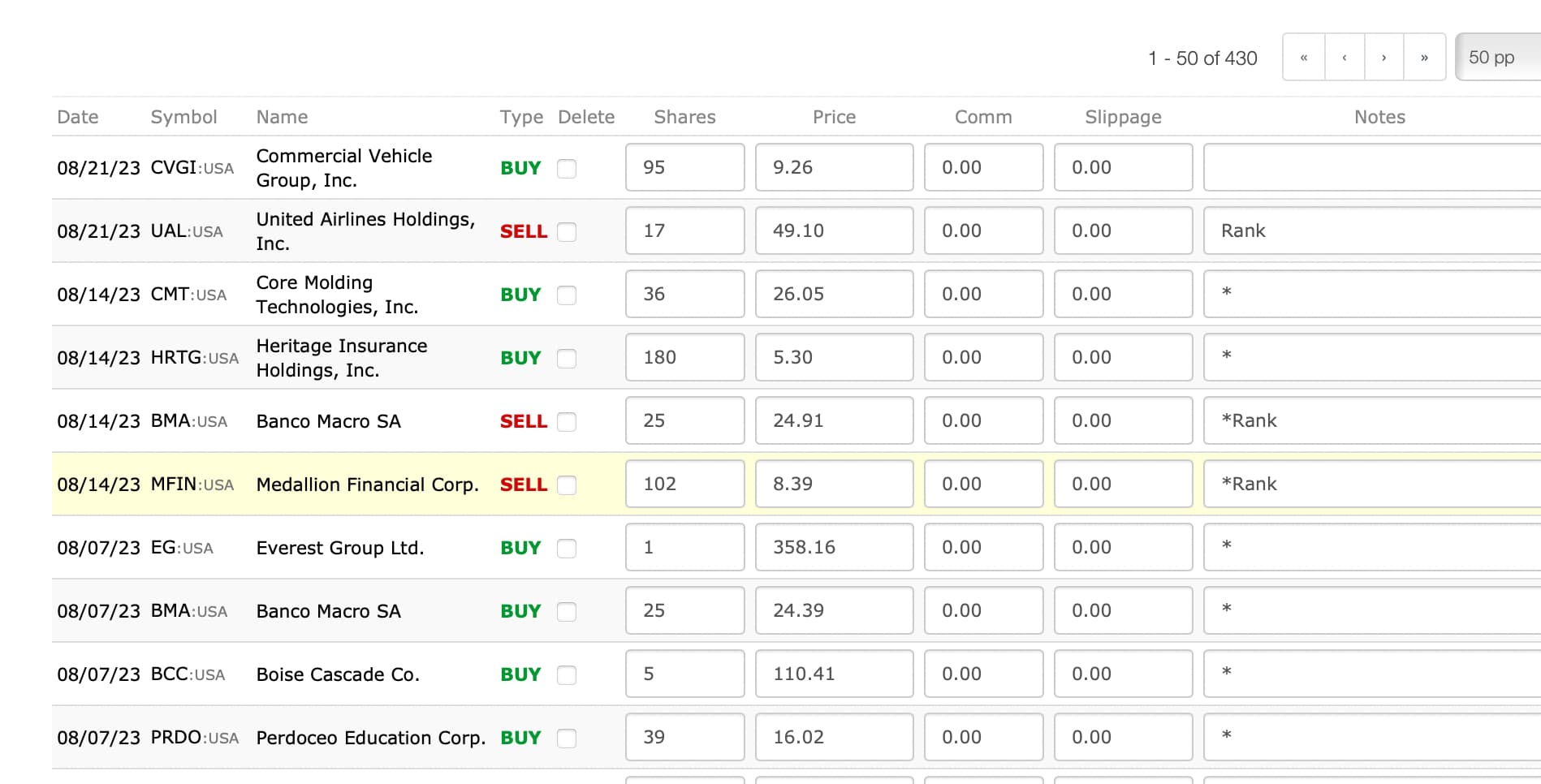1541x784 pixels.
Task: Select the CVGI:USA symbol
Action: click(192, 168)
